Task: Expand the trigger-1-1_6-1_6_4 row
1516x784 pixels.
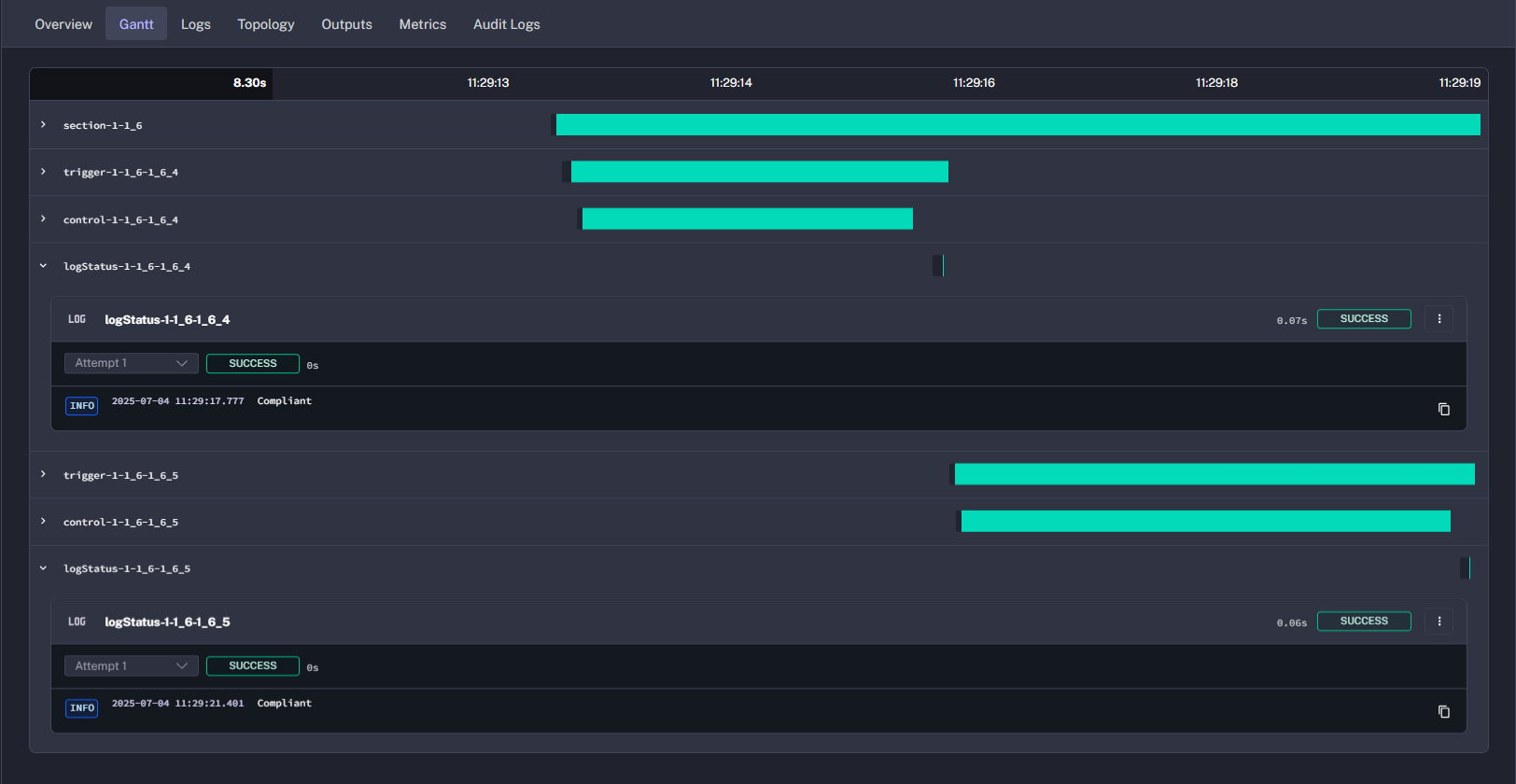Action: (x=43, y=172)
